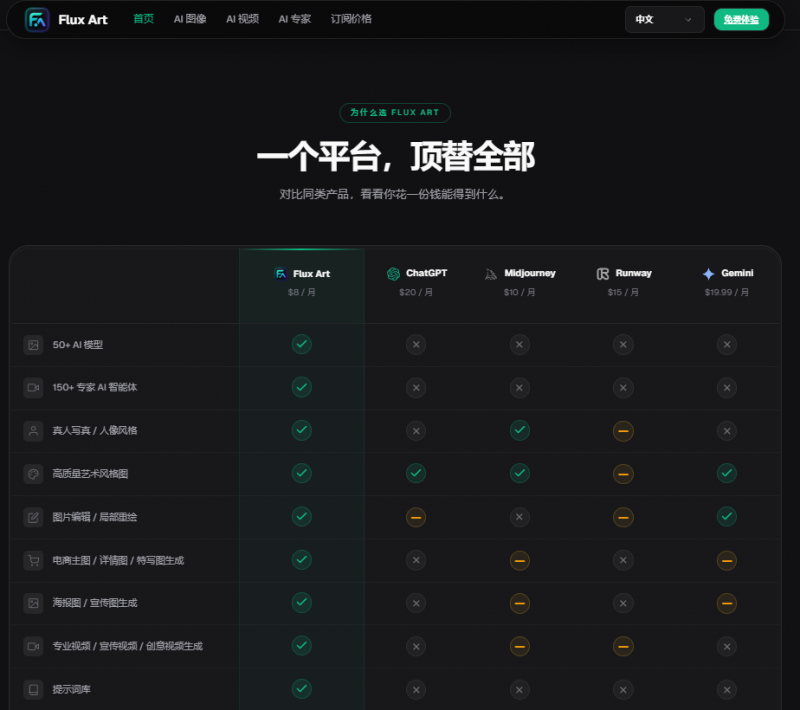Click the 高质量艺术风格图 label
The width and height of the screenshot is (800, 710).
pyautogui.click(x=90, y=474)
